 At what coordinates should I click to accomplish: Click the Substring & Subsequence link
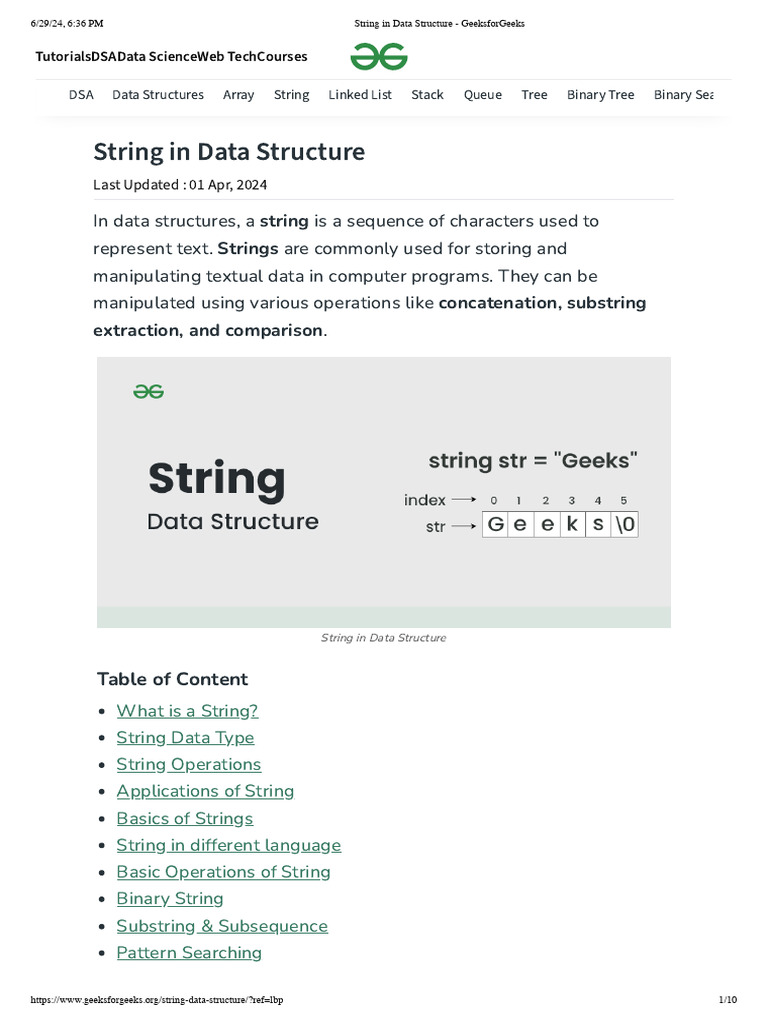[x=222, y=926]
